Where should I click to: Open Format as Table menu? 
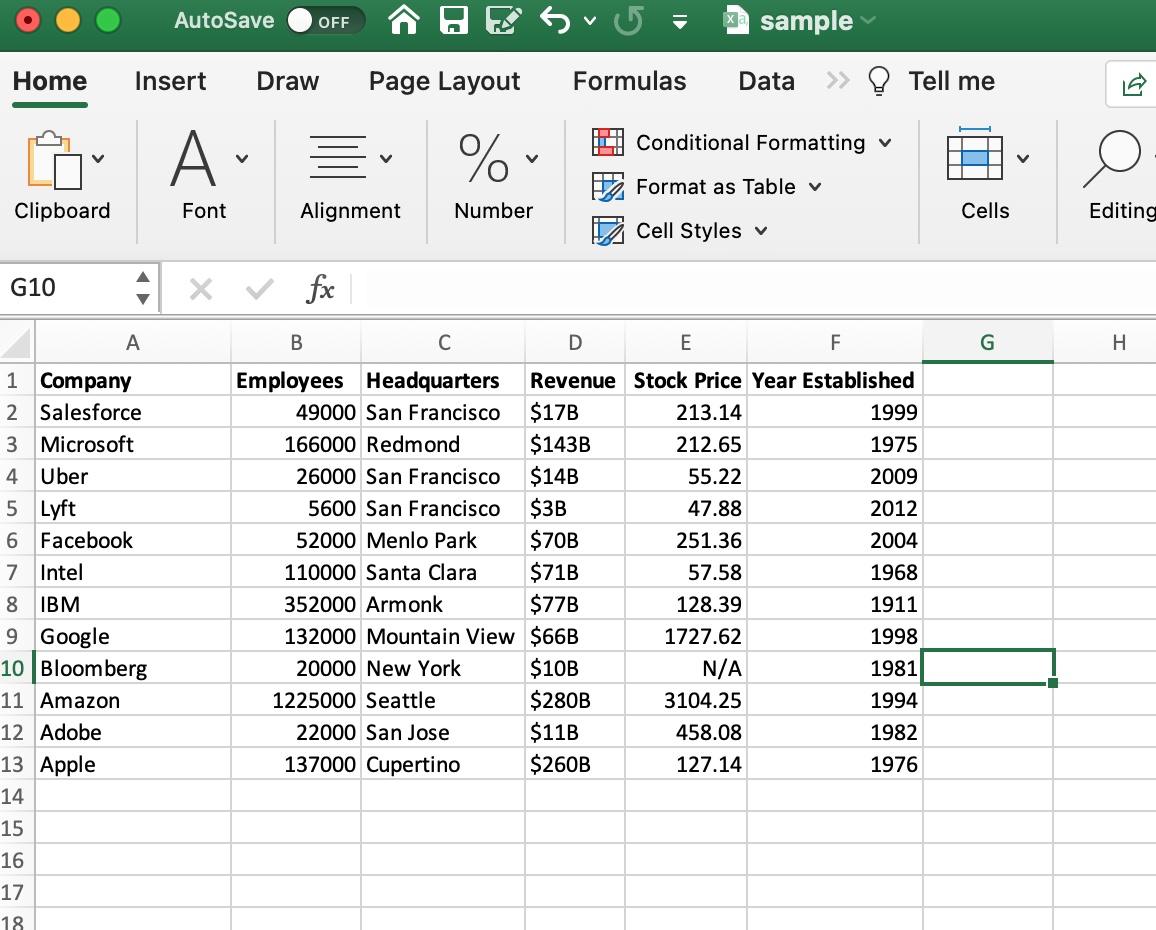click(728, 187)
